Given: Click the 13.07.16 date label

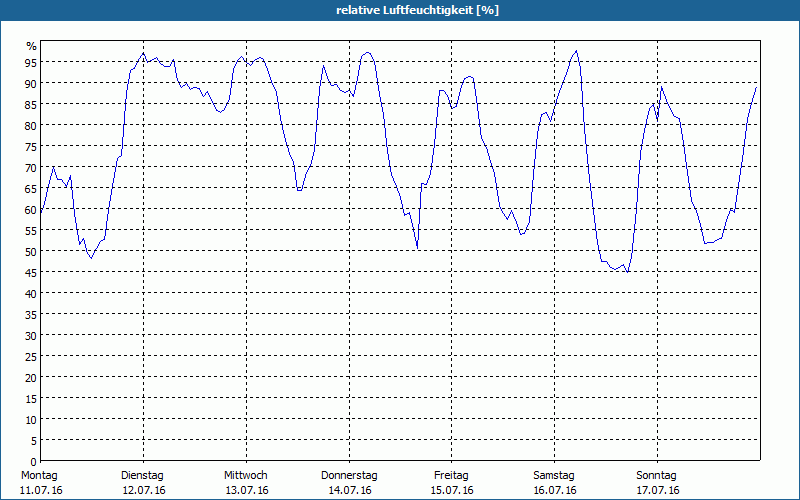Looking at the screenshot, I should (247, 490).
